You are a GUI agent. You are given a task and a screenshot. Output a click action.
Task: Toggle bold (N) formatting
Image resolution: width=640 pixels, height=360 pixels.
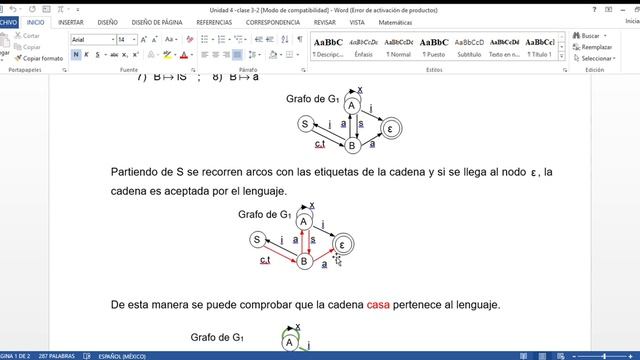(x=76, y=55)
